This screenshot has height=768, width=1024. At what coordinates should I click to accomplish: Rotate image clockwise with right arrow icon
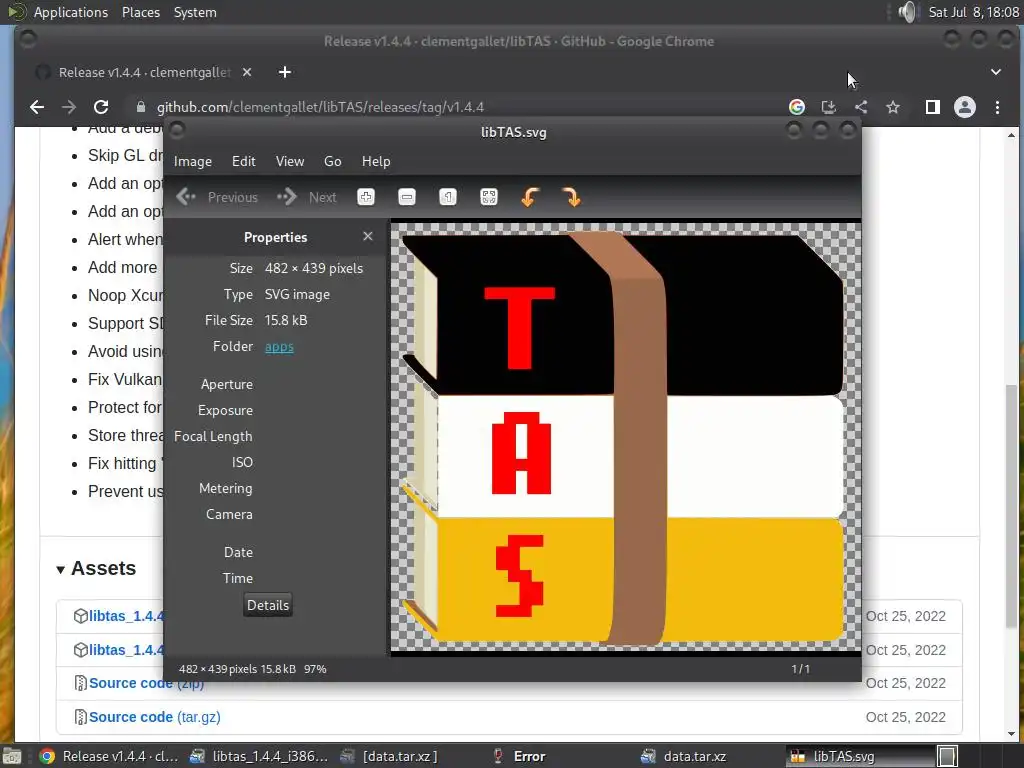(x=571, y=197)
